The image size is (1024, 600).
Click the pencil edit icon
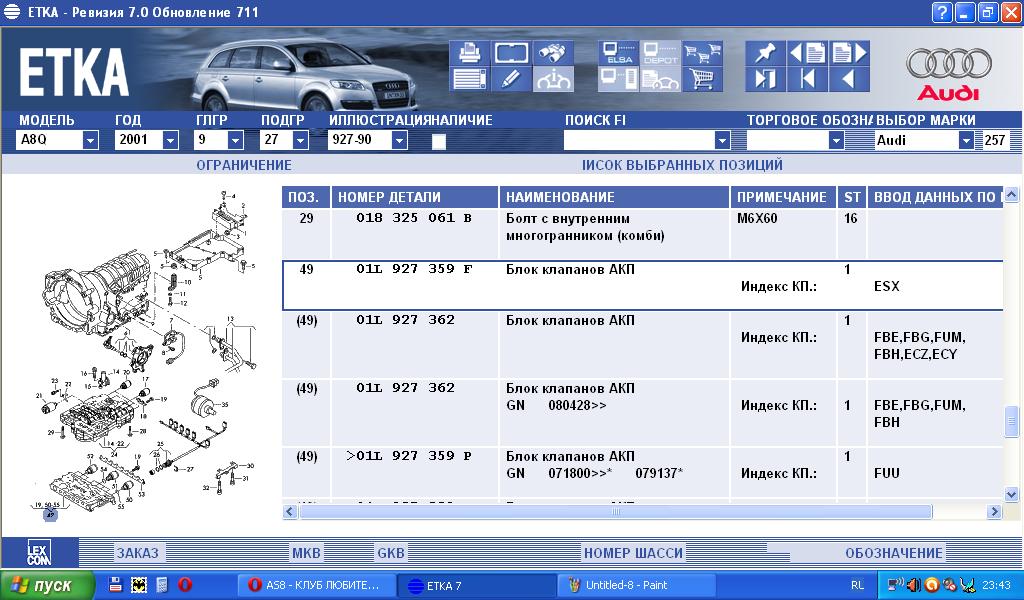pos(510,78)
